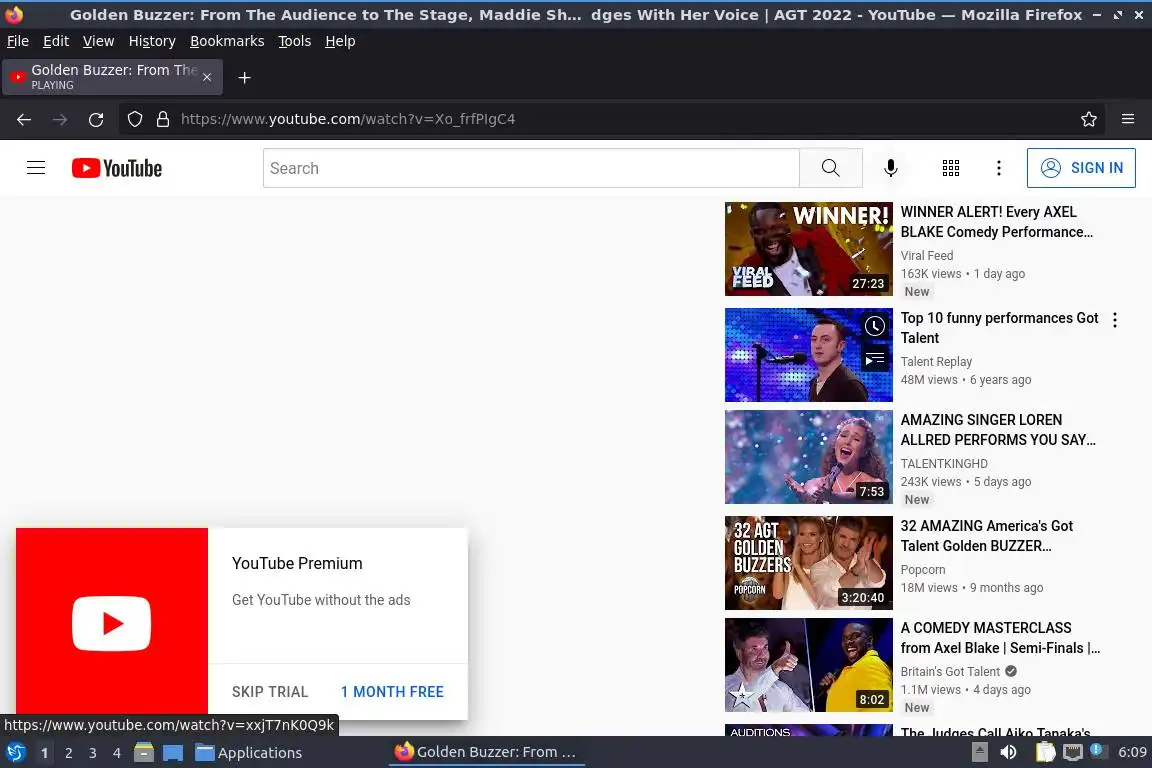Click the show desktop taskbar icon

click(x=173, y=753)
